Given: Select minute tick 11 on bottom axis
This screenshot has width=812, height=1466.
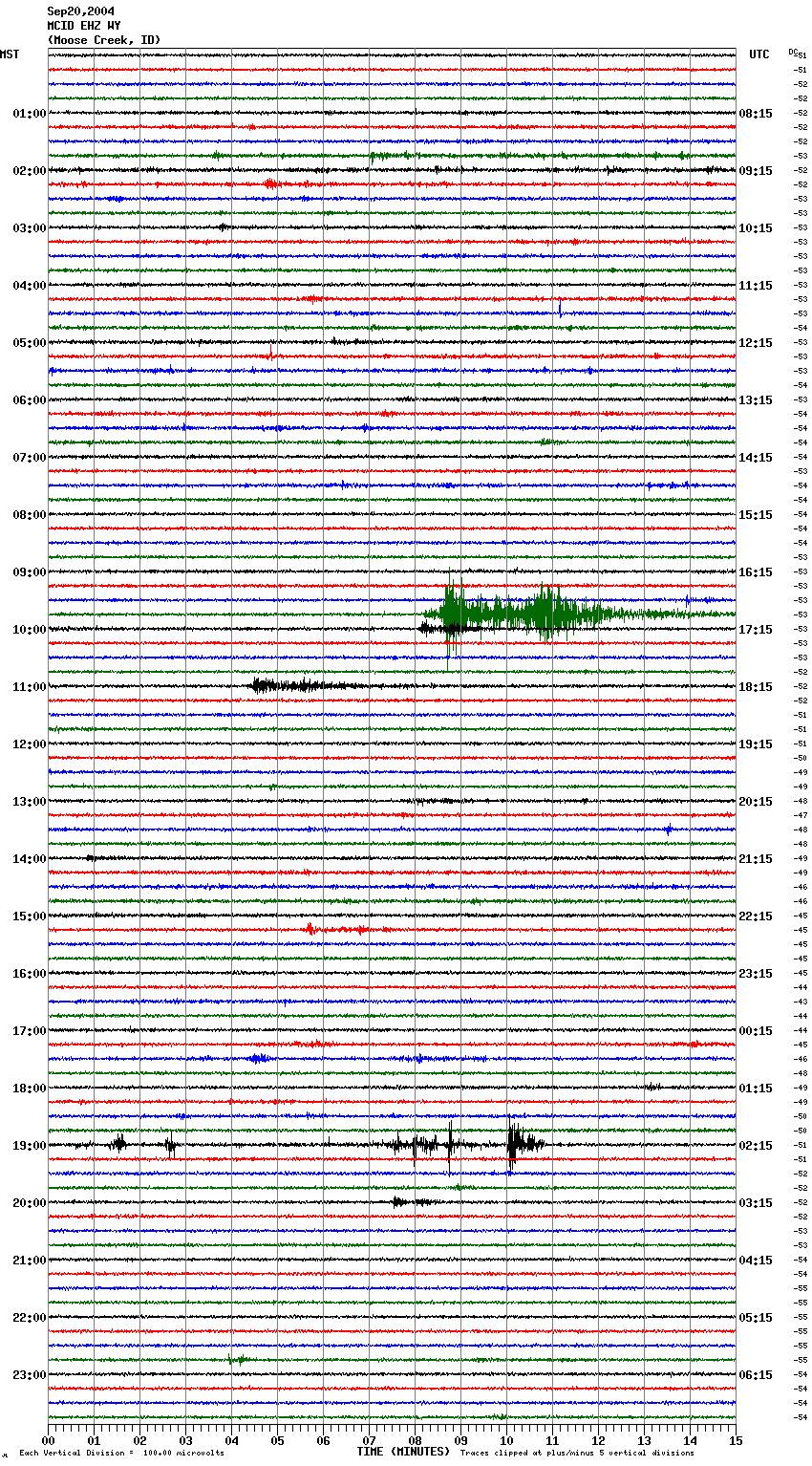Looking at the screenshot, I should click(x=552, y=1440).
